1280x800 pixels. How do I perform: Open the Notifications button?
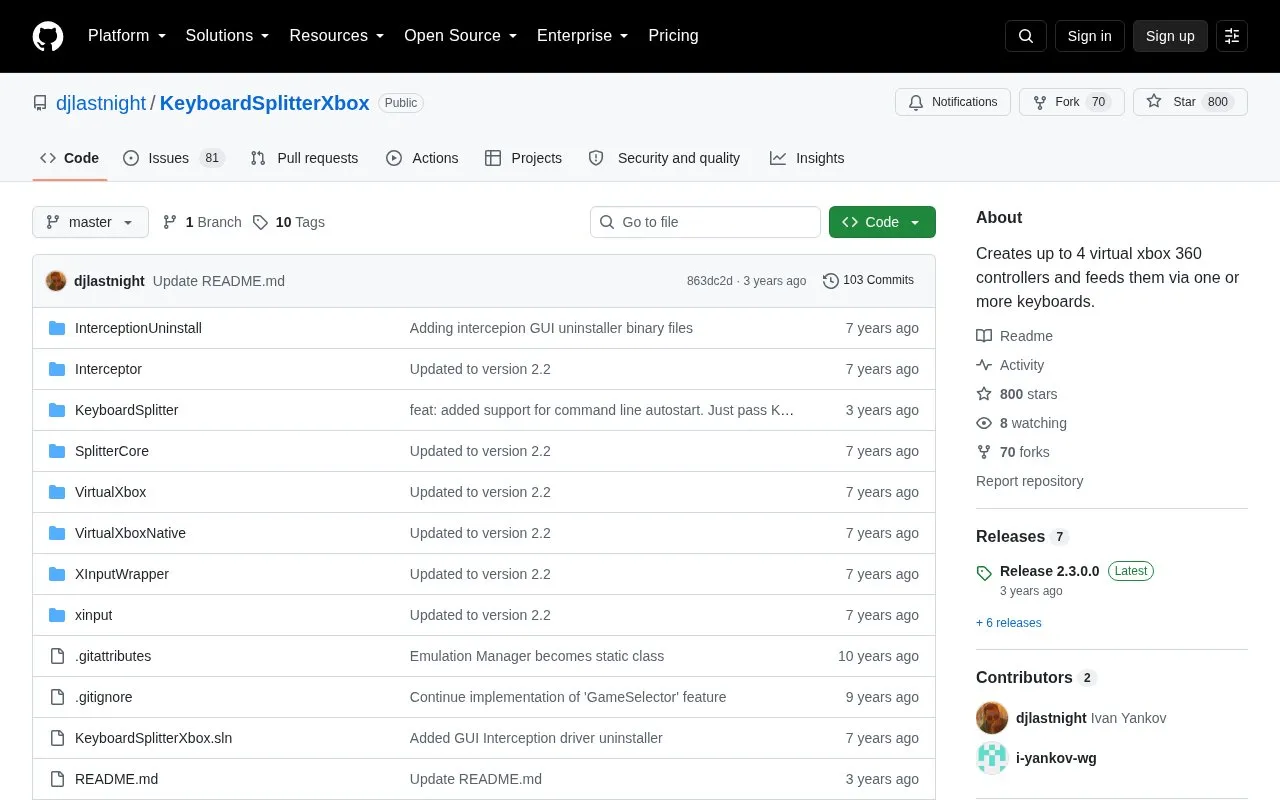952,102
